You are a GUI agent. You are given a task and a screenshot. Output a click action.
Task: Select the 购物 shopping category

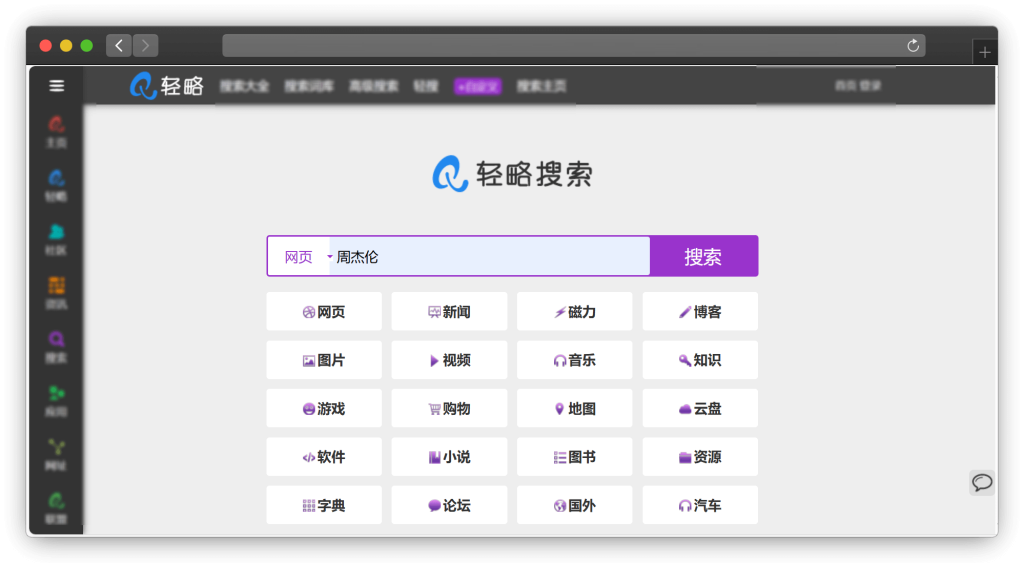(449, 408)
